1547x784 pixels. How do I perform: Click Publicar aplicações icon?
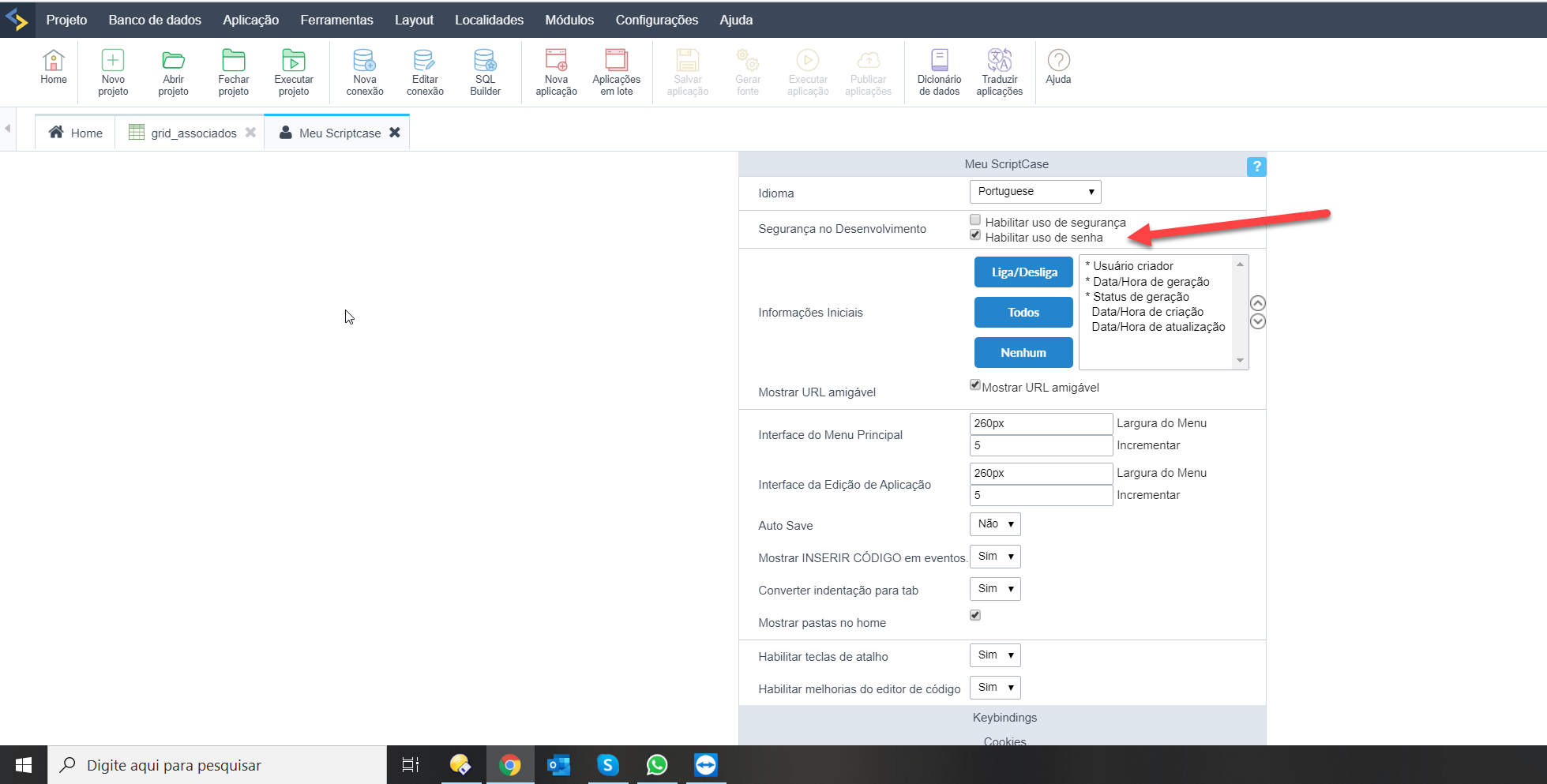[x=869, y=72]
